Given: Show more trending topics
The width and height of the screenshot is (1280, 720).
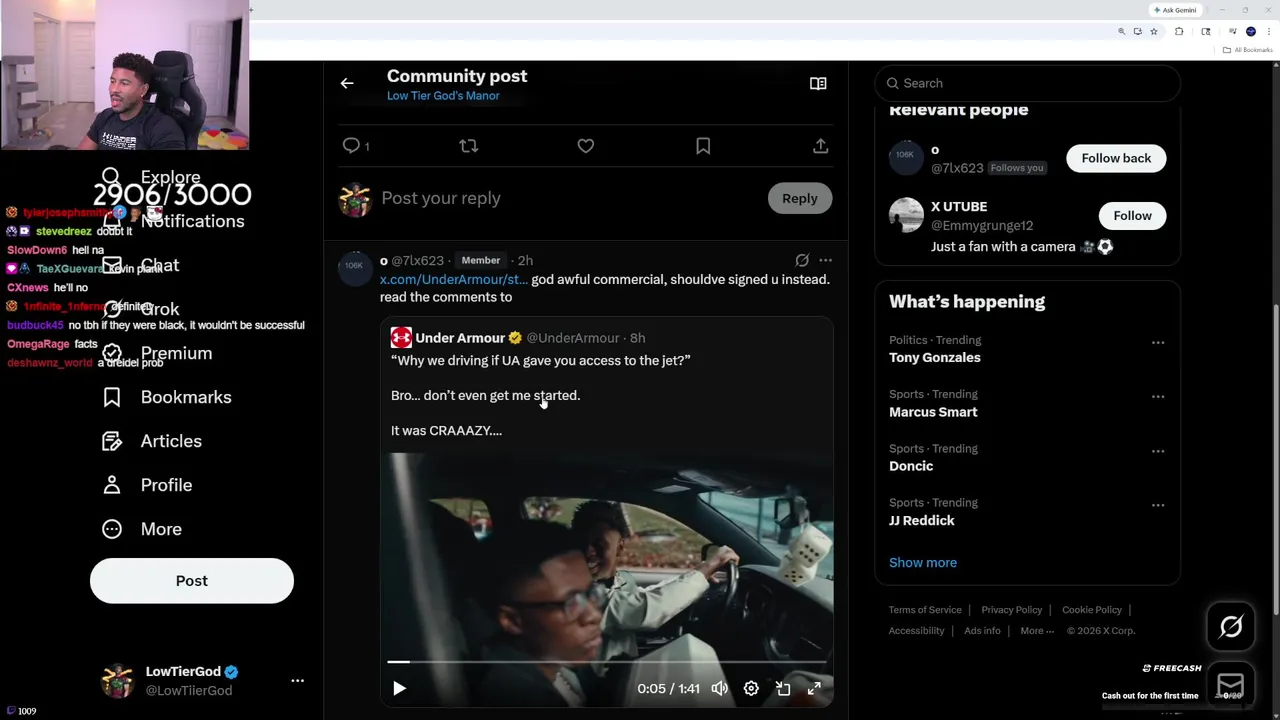Looking at the screenshot, I should [923, 562].
